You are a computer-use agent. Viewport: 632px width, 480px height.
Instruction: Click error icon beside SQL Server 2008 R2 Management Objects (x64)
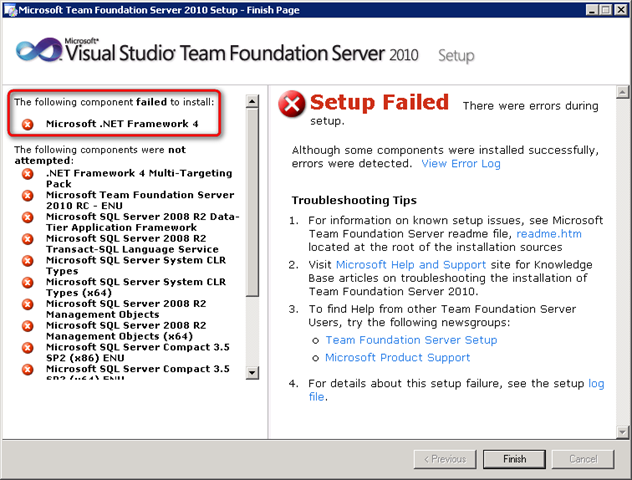pos(28,326)
